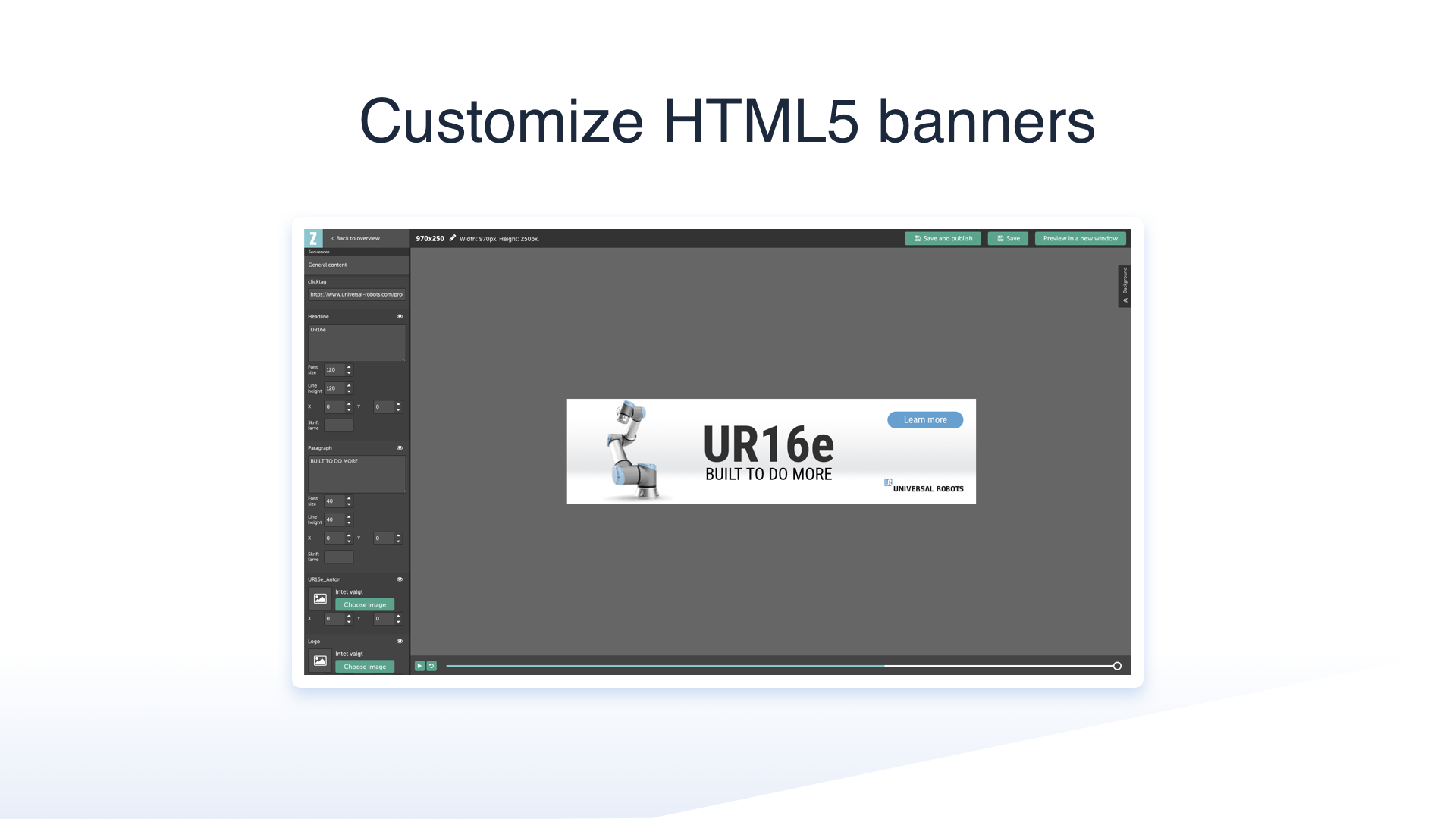
Task: Select the UR16e headline in the banner
Action: tap(768, 444)
